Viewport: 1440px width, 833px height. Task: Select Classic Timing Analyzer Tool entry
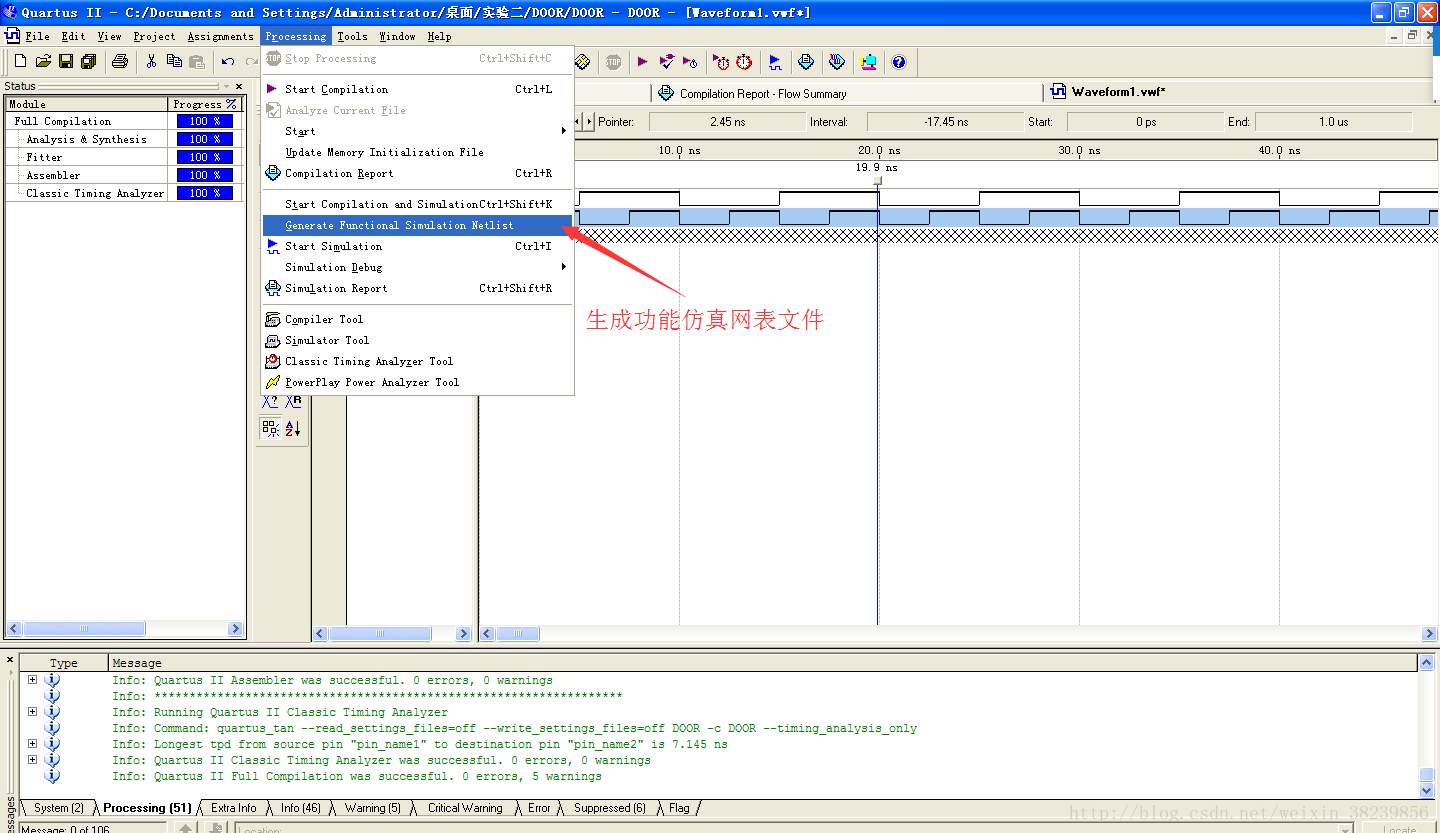(418, 361)
